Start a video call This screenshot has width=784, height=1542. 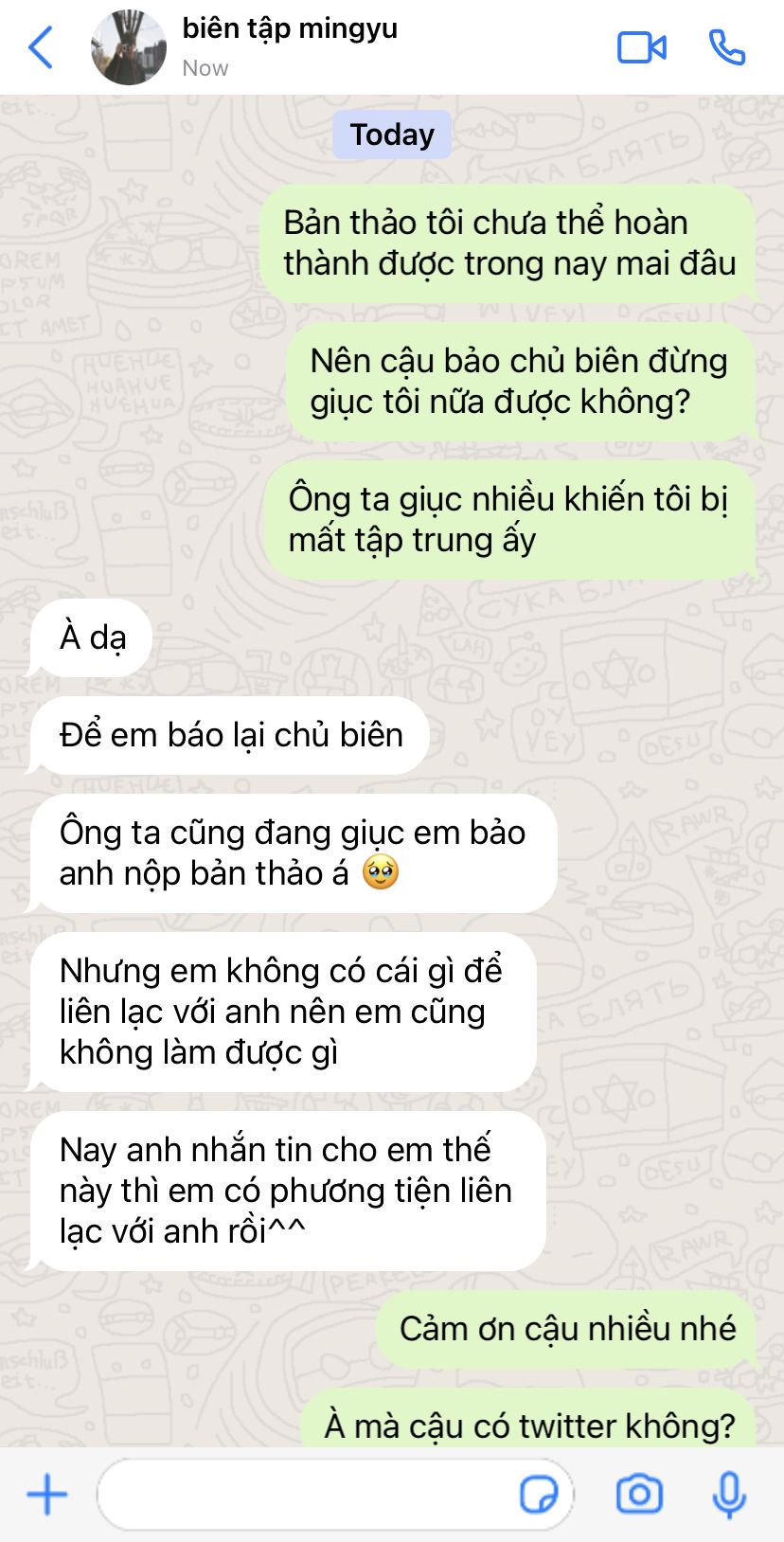point(642,47)
